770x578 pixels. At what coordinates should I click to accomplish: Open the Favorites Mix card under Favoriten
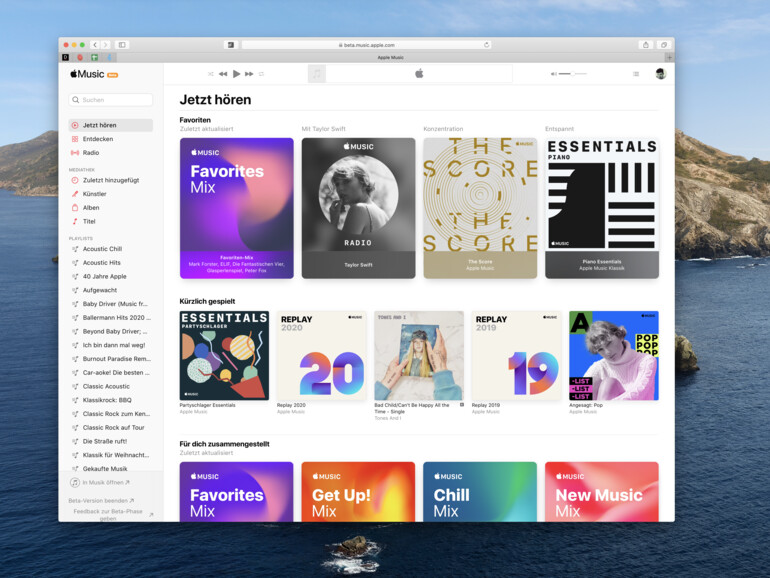(x=237, y=208)
